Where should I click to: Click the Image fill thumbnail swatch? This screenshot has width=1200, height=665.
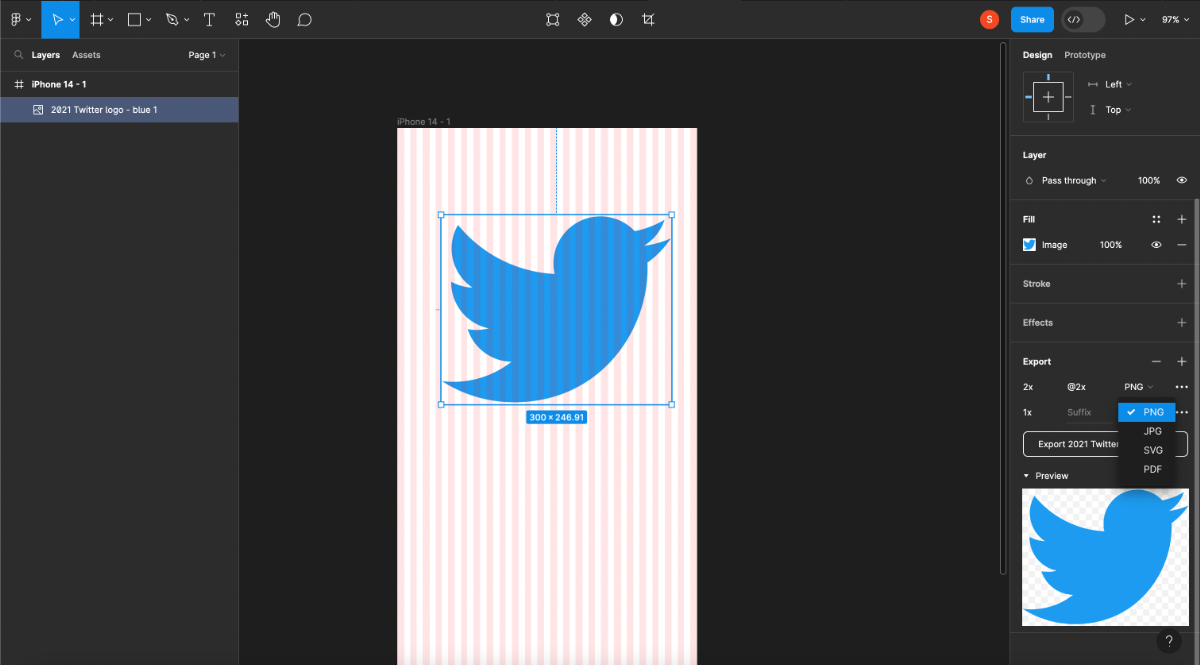tap(1029, 245)
